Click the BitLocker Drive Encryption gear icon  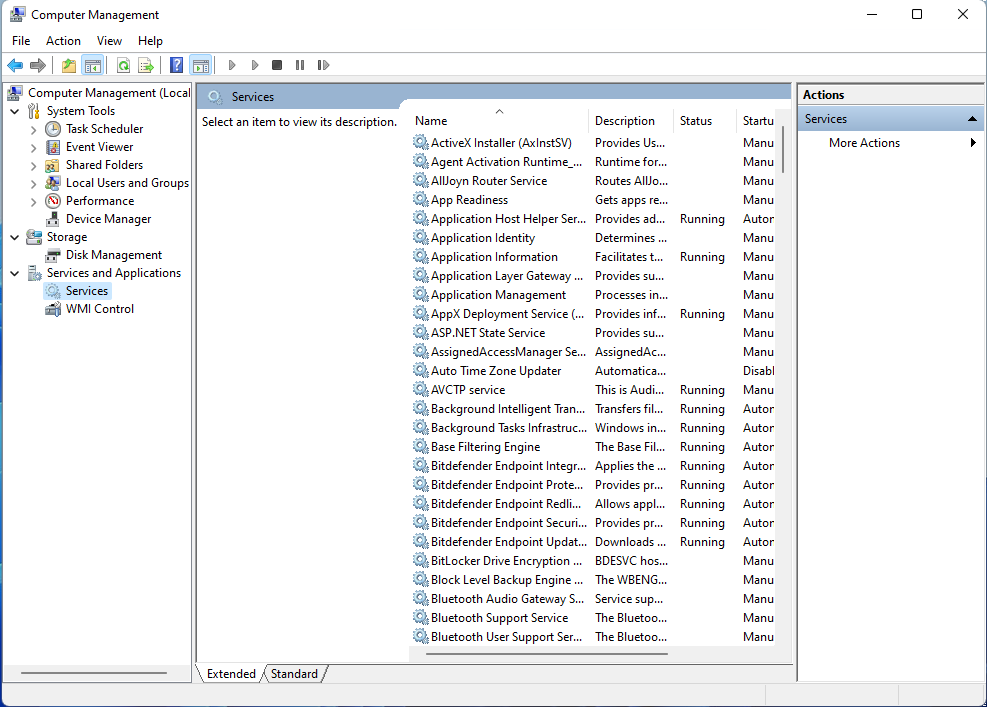tap(420, 561)
